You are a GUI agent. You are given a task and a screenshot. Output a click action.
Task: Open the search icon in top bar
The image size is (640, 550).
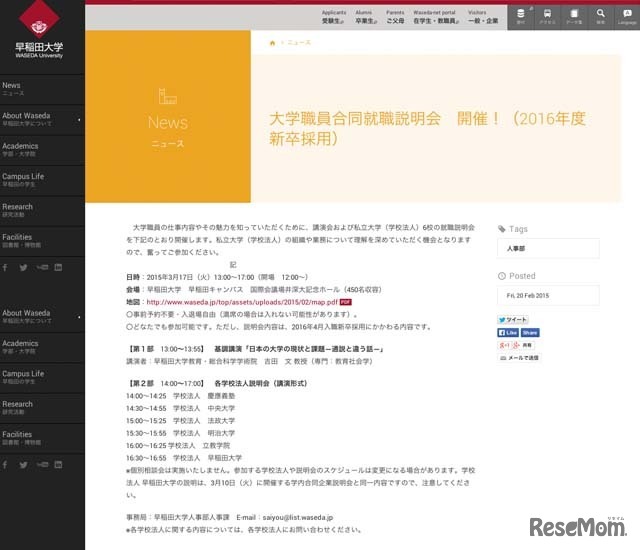click(x=600, y=16)
